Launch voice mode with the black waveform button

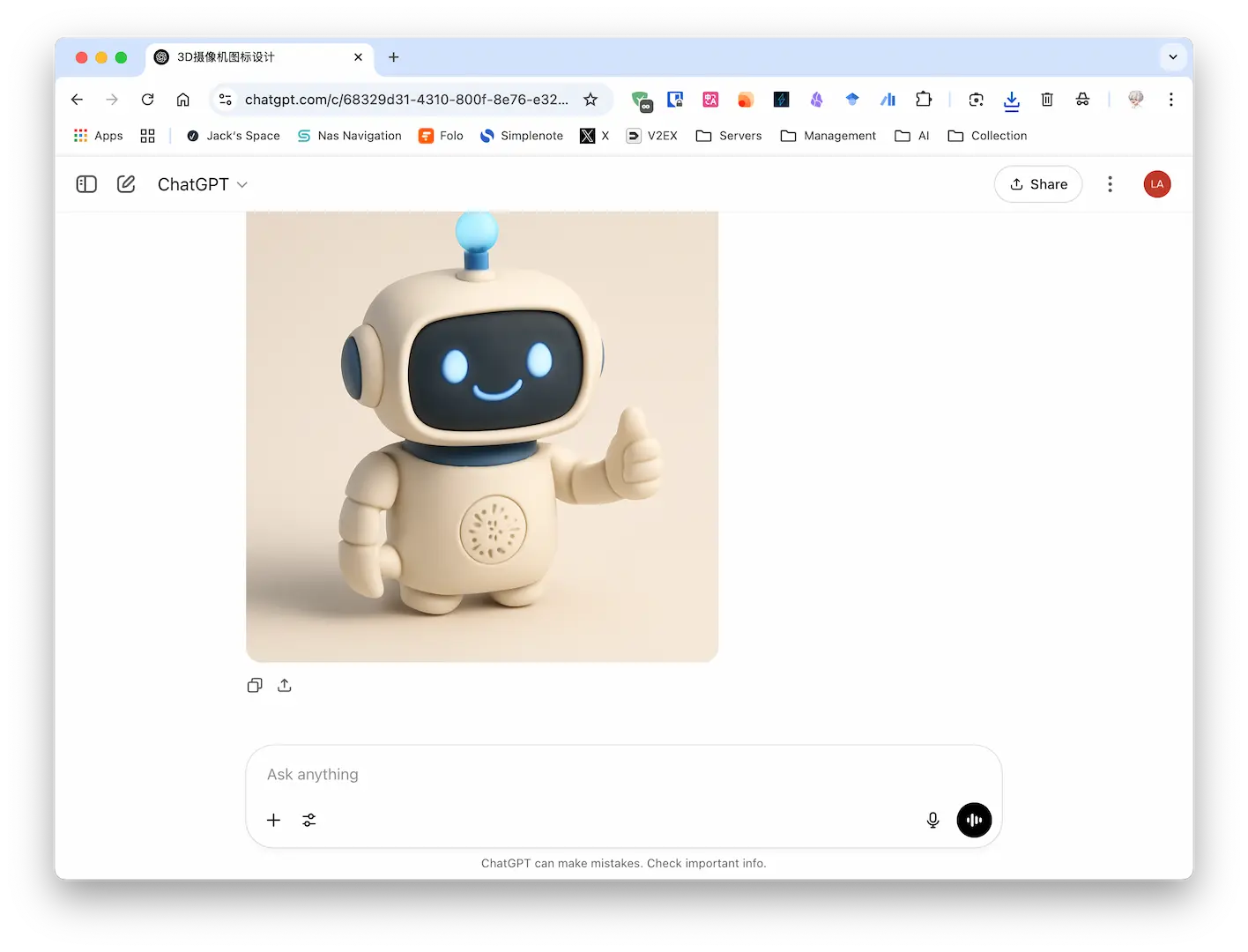[x=974, y=820]
